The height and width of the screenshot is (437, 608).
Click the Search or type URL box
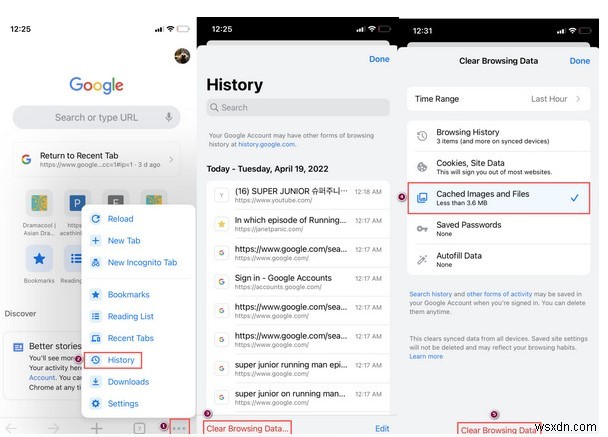click(96, 117)
